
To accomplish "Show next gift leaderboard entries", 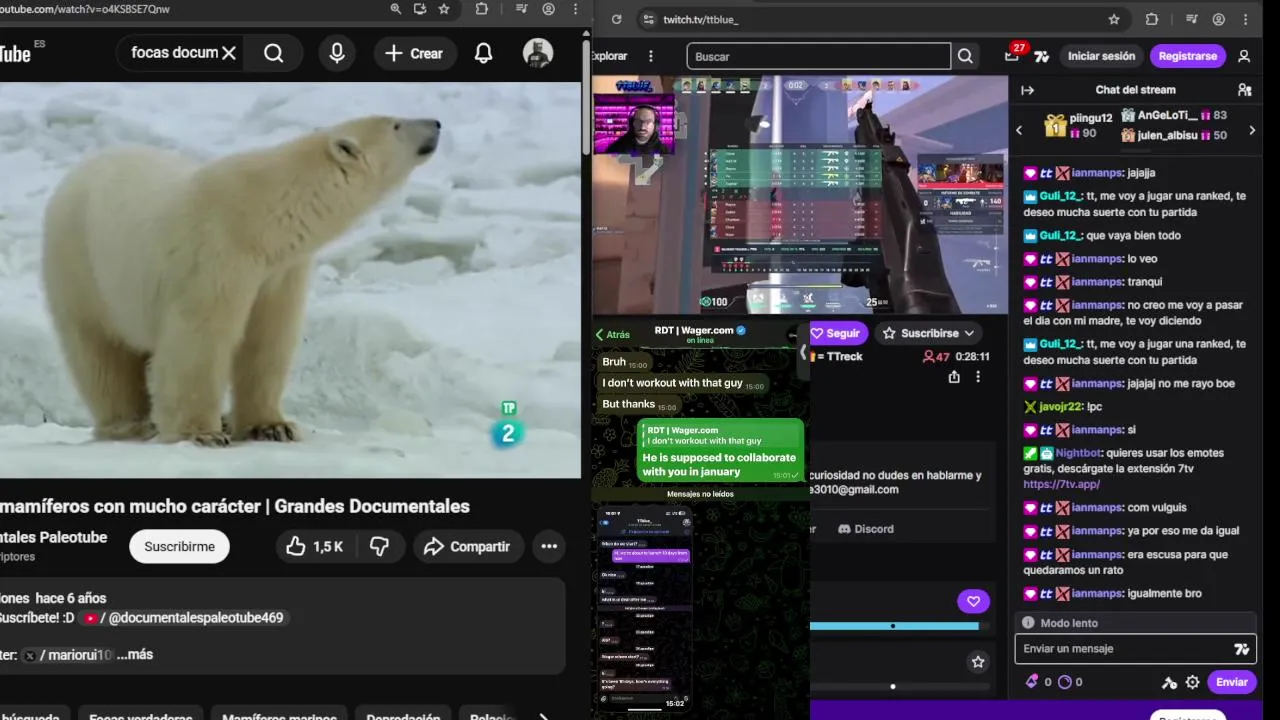I will pos(1251,130).
